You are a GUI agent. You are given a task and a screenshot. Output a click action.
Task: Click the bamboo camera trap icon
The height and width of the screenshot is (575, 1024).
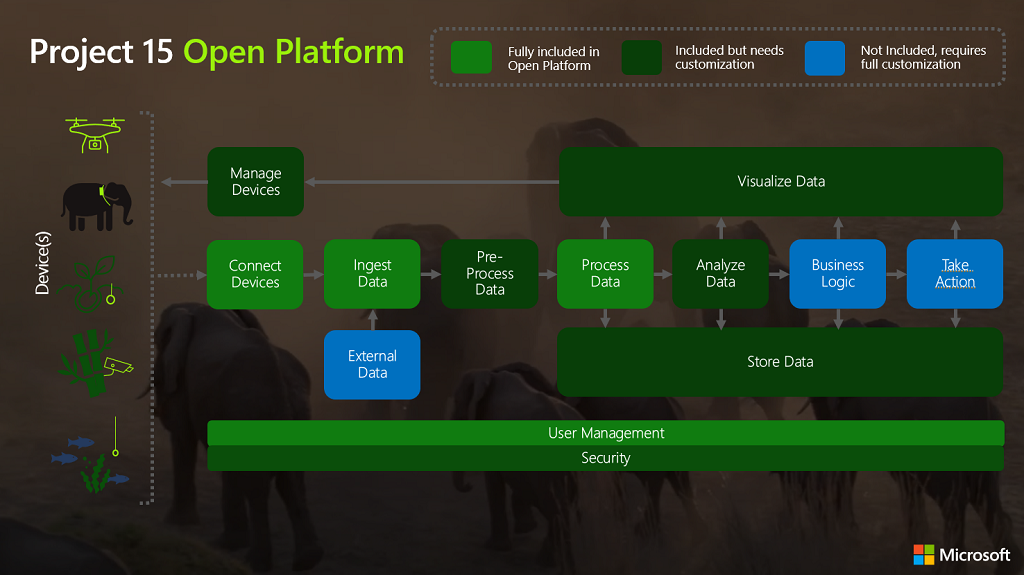pos(96,364)
